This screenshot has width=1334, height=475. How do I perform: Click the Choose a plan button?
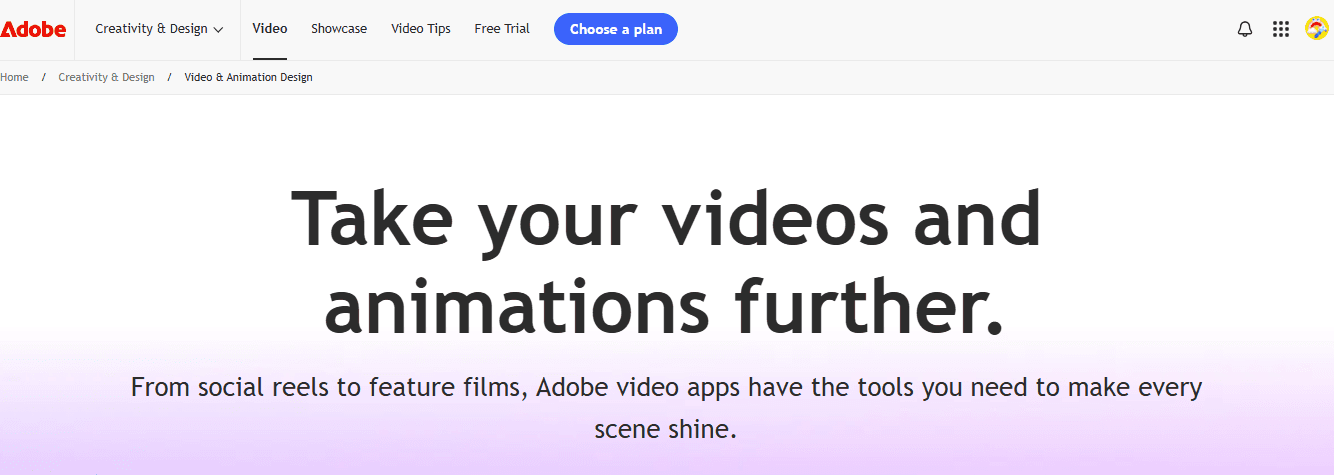[616, 29]
